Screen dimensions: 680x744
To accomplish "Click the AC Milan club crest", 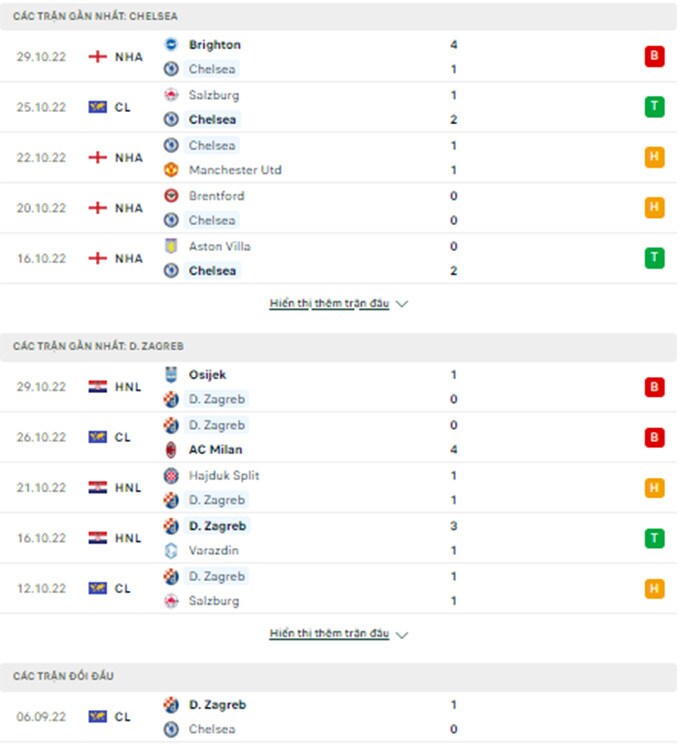I will (x=171, y=450).
